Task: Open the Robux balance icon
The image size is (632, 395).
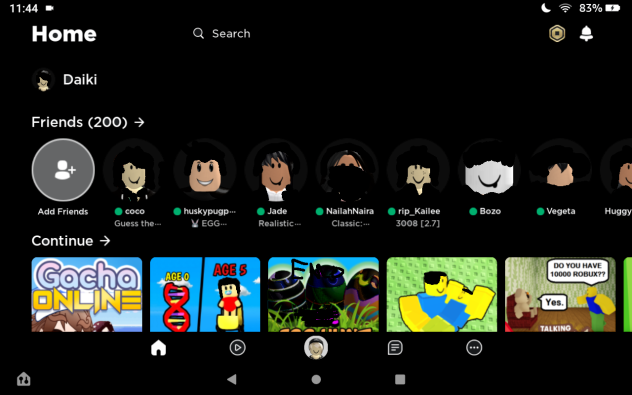Action: tap(557, 33)
